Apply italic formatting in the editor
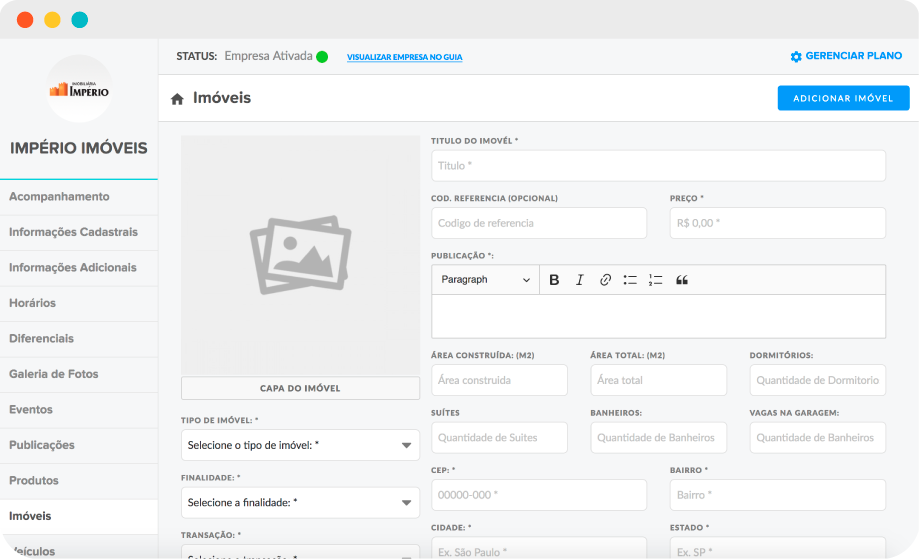The image size is (920, 559). (580, 280)
